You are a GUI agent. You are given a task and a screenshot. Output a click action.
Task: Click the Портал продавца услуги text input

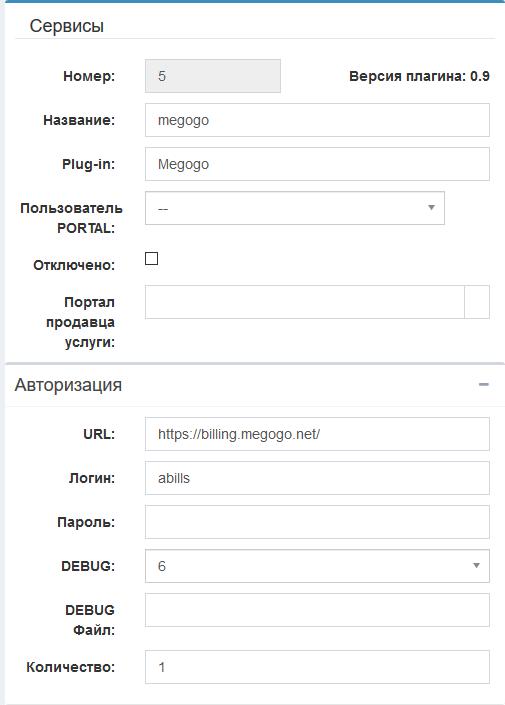click(x=304, y=302)
